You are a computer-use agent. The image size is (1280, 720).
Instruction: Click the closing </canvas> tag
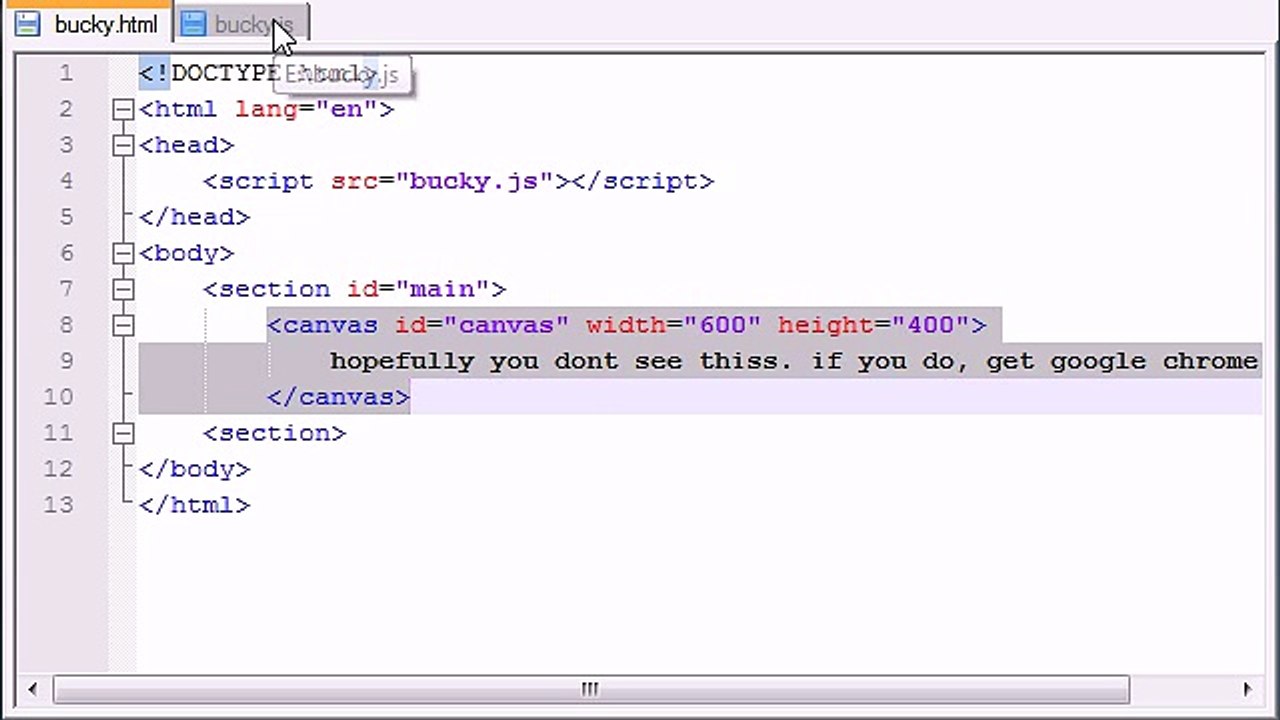339,397
